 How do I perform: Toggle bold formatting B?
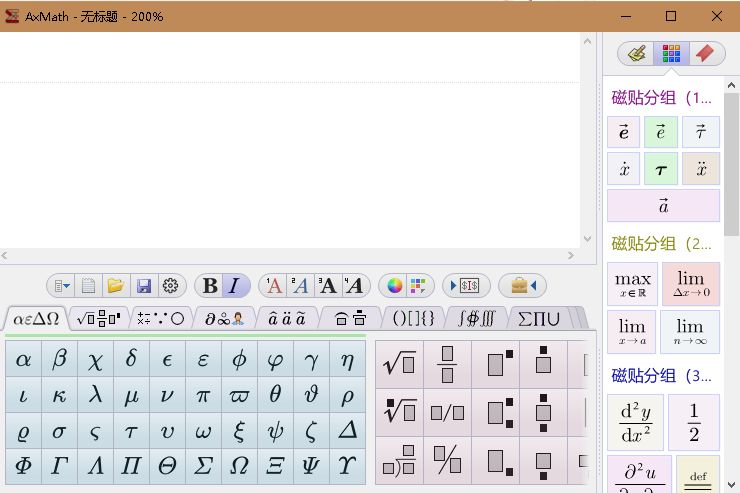pos(210,285)
